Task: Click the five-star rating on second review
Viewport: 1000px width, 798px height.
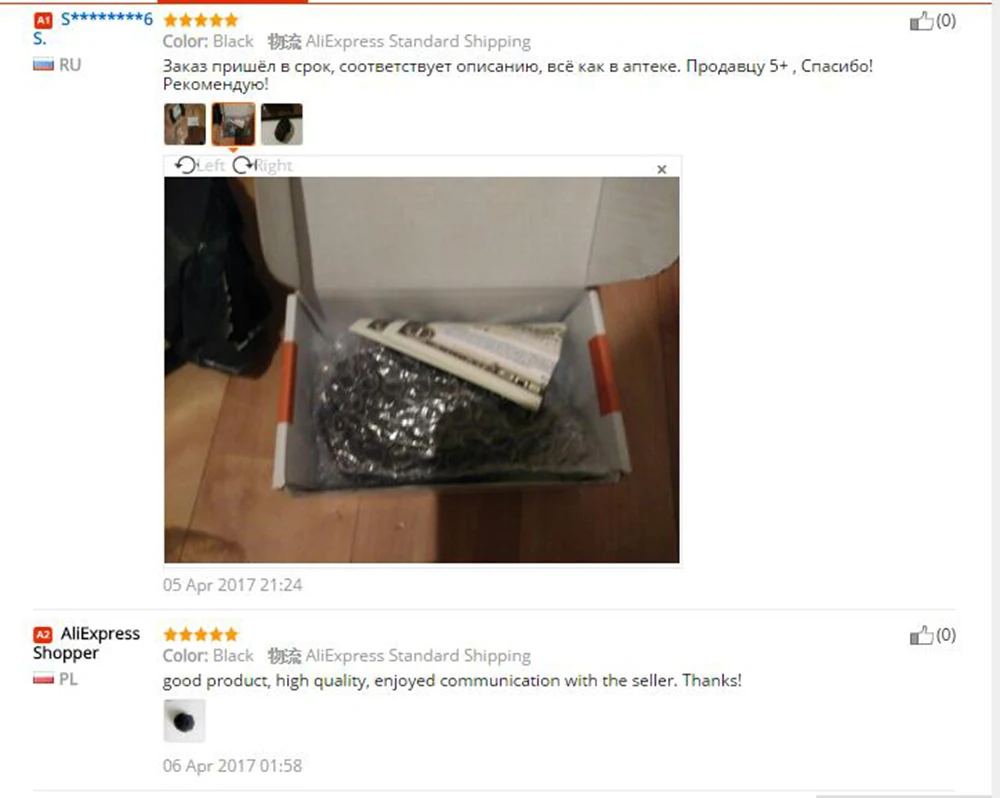Action: tap(201, 635)
